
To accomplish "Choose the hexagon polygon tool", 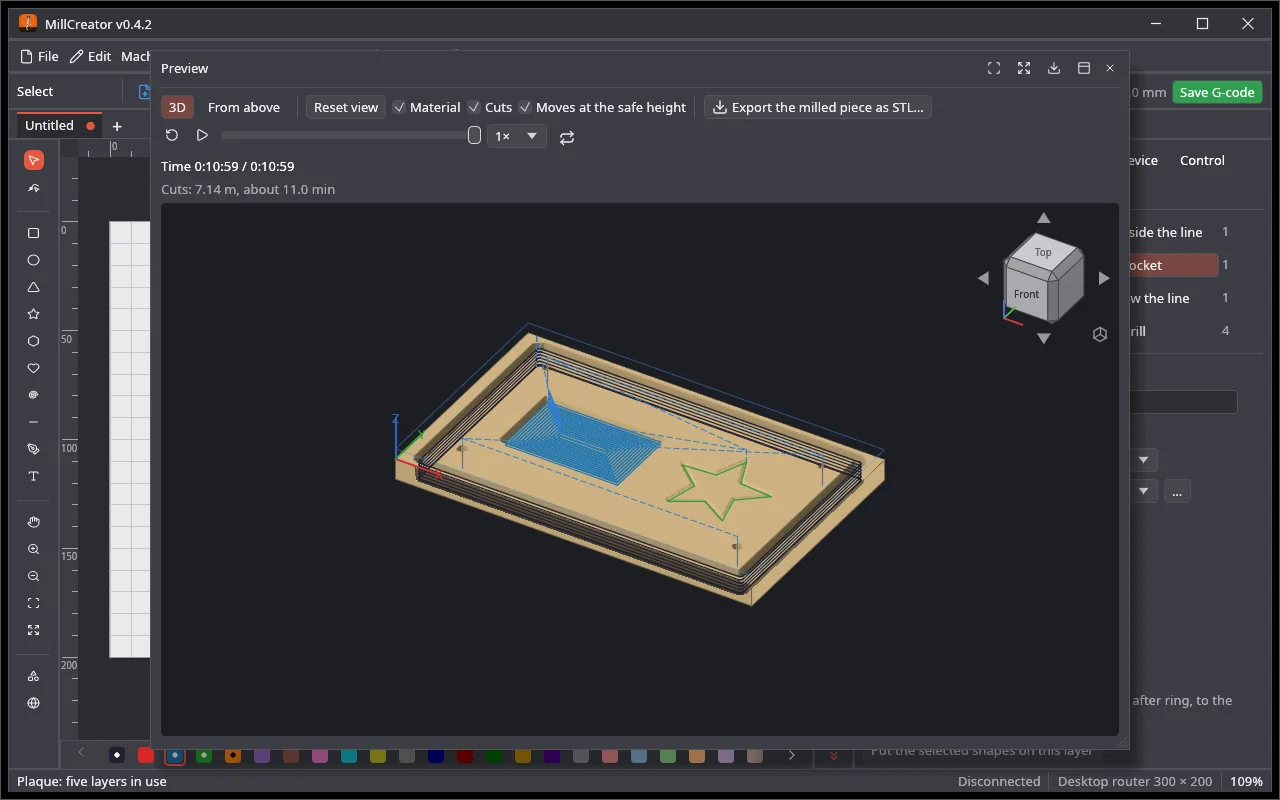I will point(34,341).
